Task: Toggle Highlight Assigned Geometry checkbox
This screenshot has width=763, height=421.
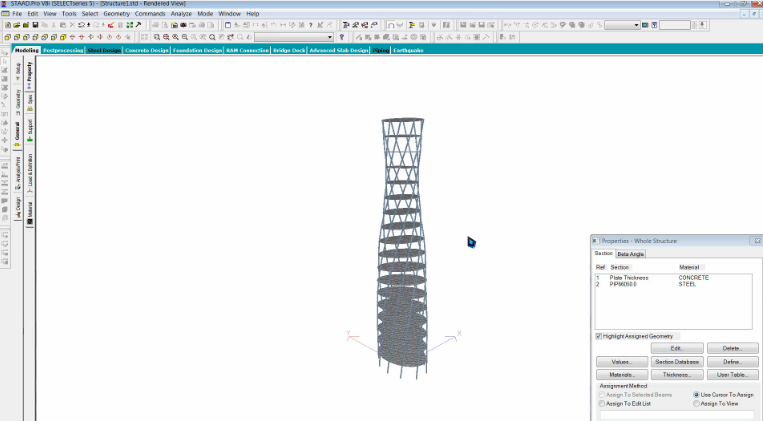Action: [x=599, y=336]
